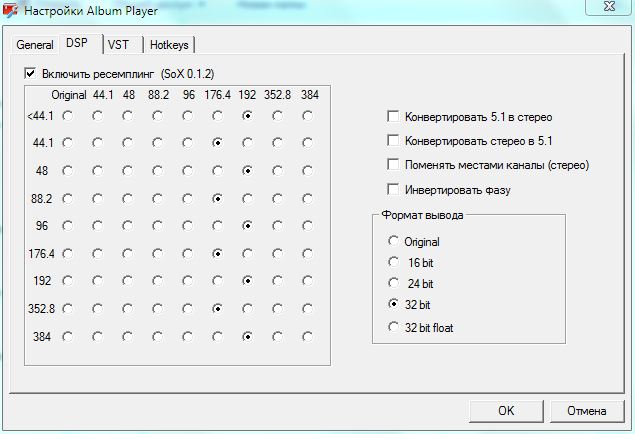Set 176.4 row to 176.4 column
The width and height of the screenshot is (635, 434).
217,254
